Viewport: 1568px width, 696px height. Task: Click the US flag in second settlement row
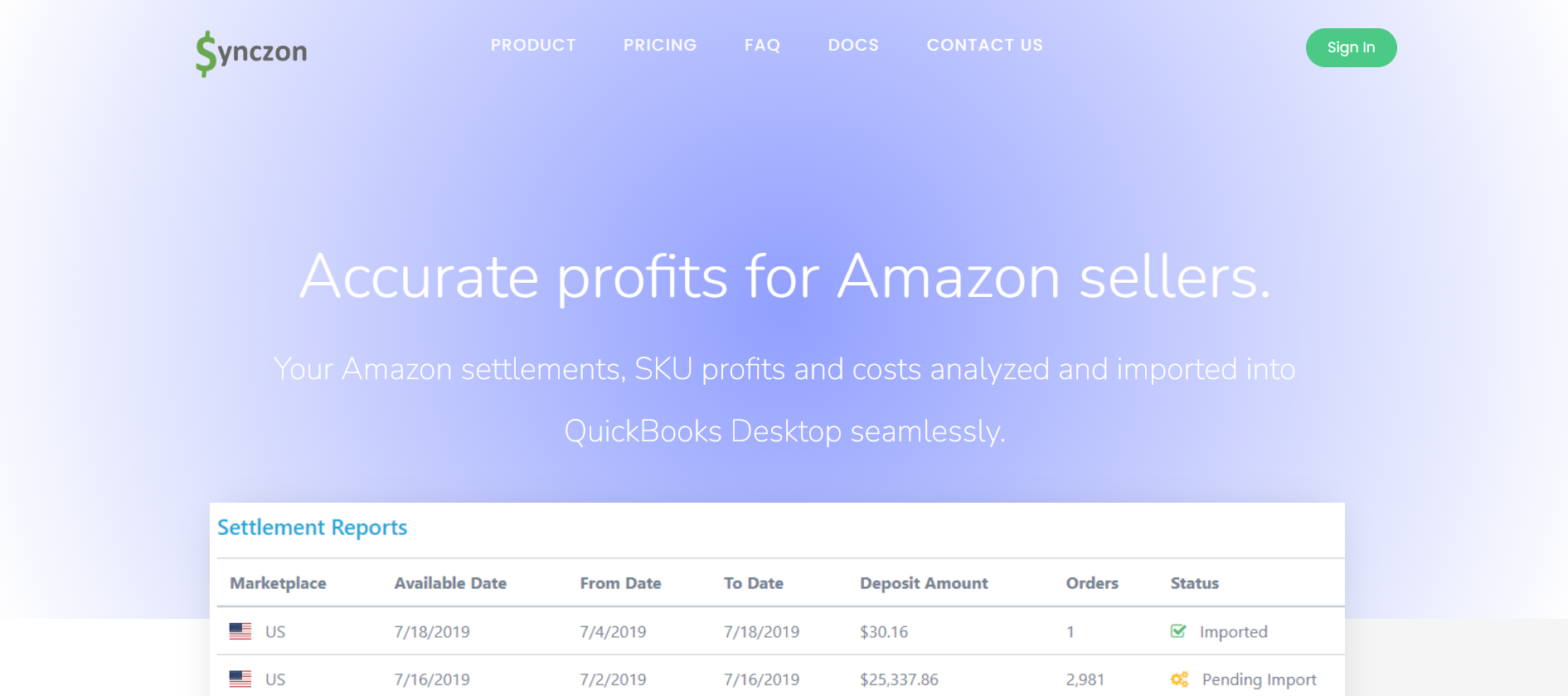[x=240, y=679]
